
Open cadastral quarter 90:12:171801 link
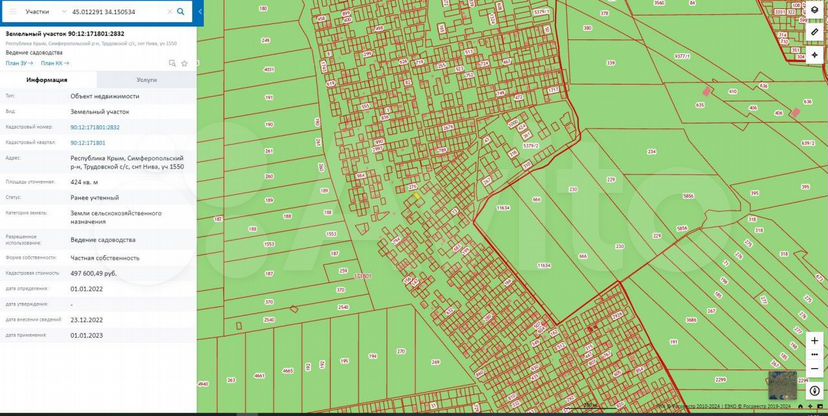pos(88,143)
